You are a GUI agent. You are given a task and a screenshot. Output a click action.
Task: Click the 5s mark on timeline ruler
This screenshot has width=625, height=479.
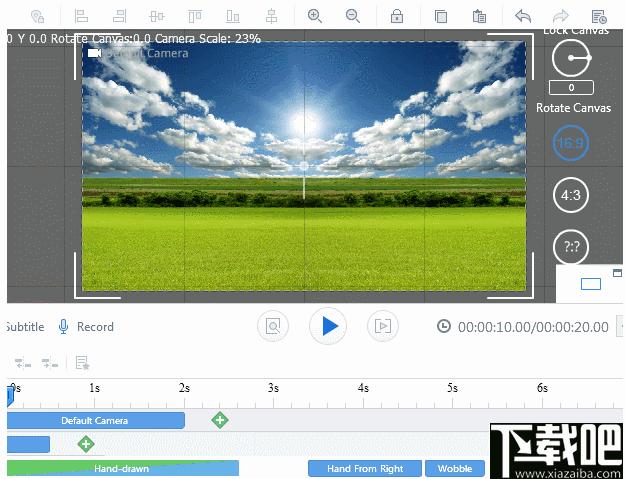[452, 388]
